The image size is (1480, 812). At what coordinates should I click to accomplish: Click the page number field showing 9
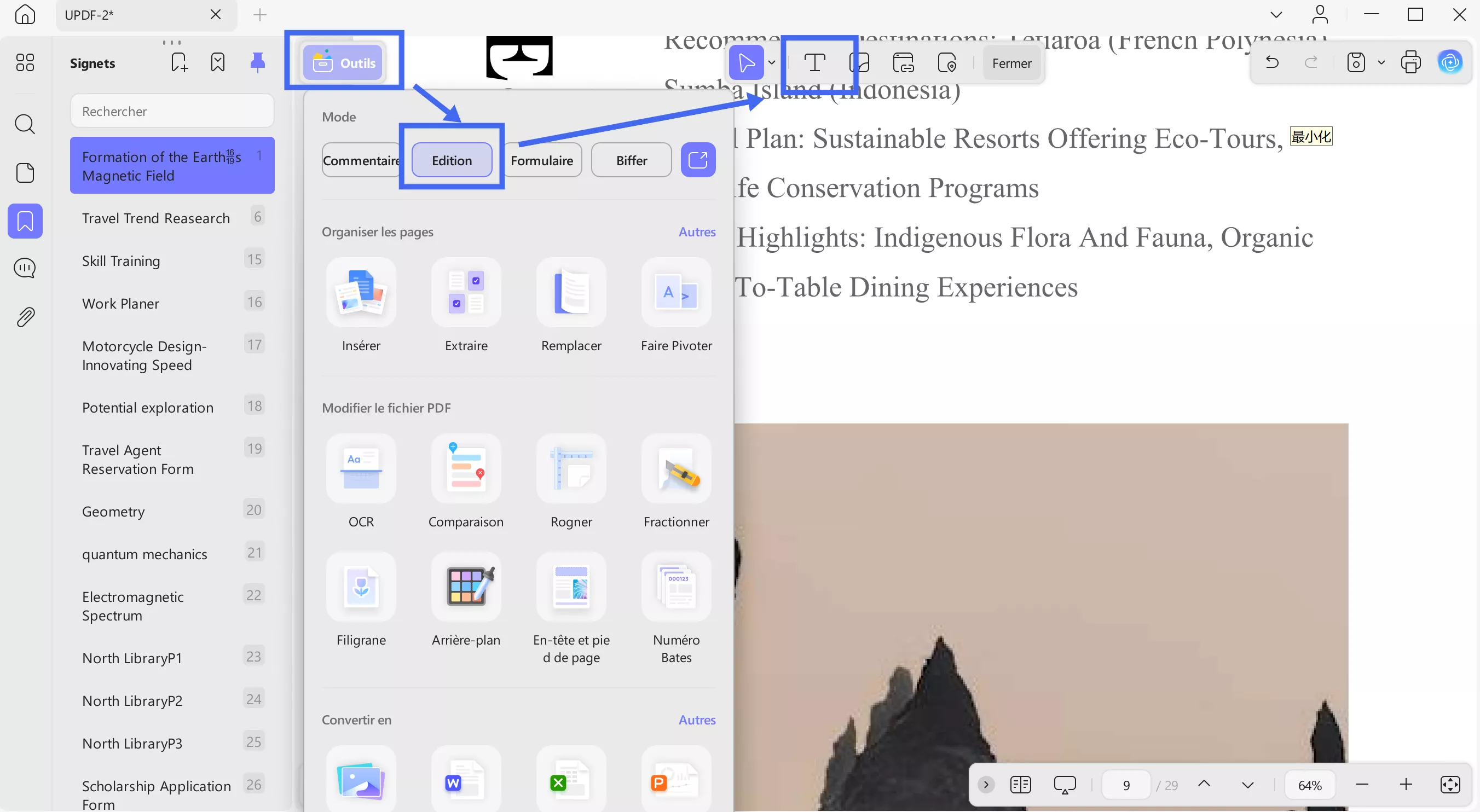(1126, 785)
